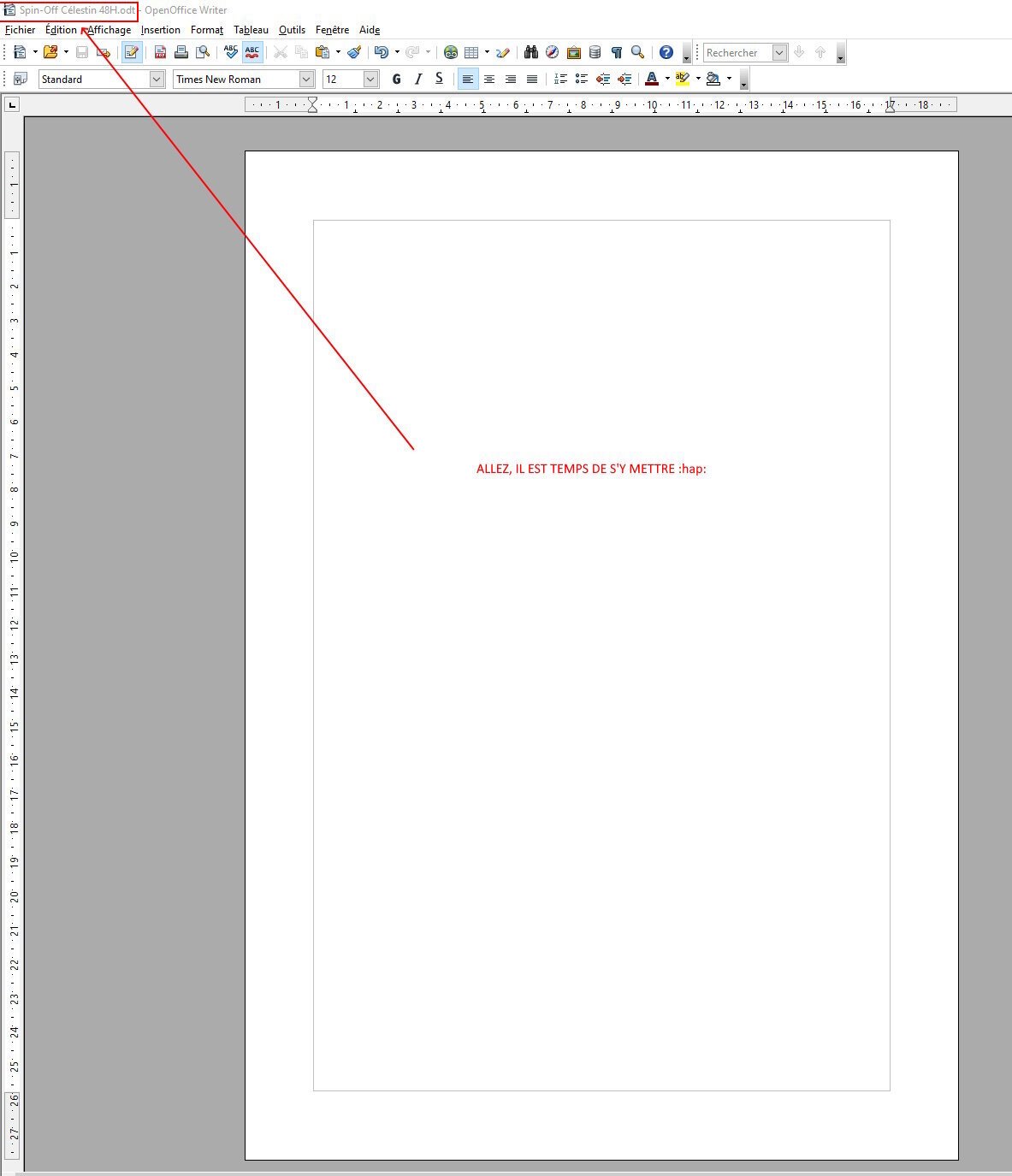The image size is (1012, 1176).
Task: Open OpenOffice Help question mark icon
Action: click(x=666, y=52)
